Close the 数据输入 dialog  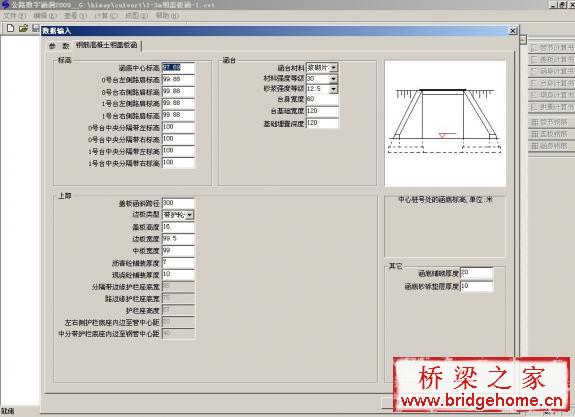pyautogui.click(x=513, y=31)
